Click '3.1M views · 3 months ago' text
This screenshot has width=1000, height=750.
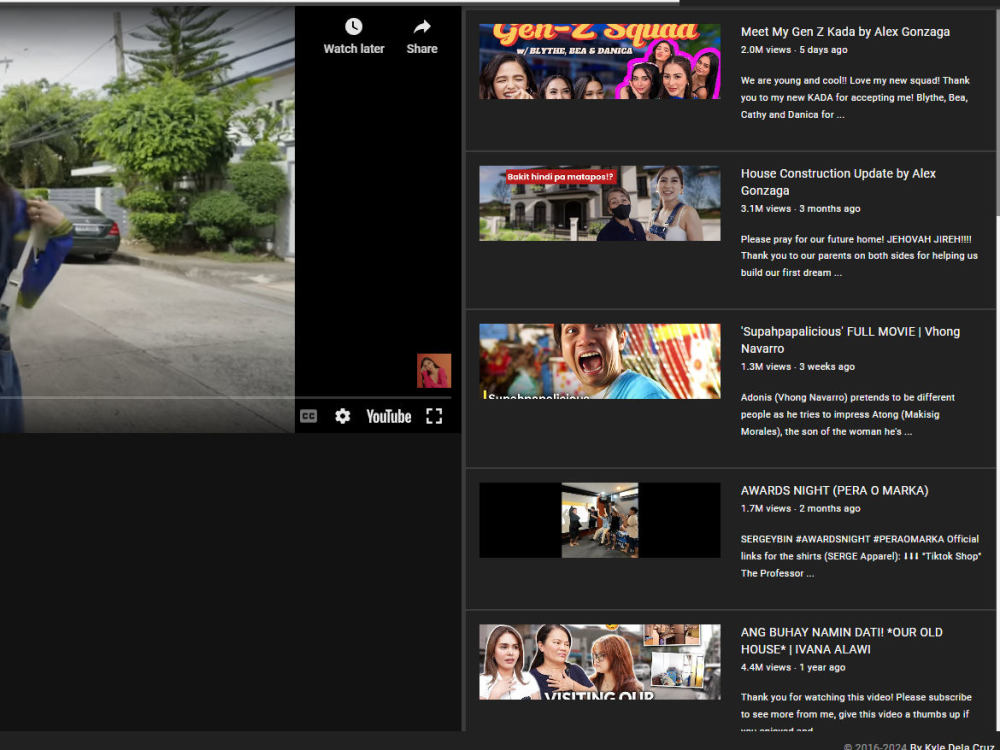[x=800, y=209]
